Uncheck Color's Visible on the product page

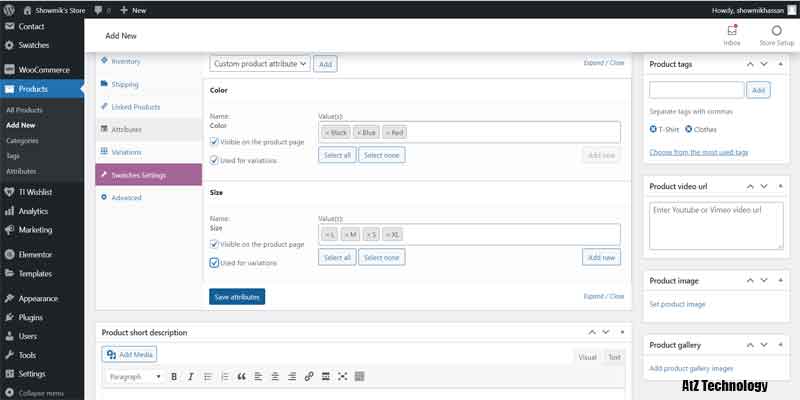(x=215, y=142)
